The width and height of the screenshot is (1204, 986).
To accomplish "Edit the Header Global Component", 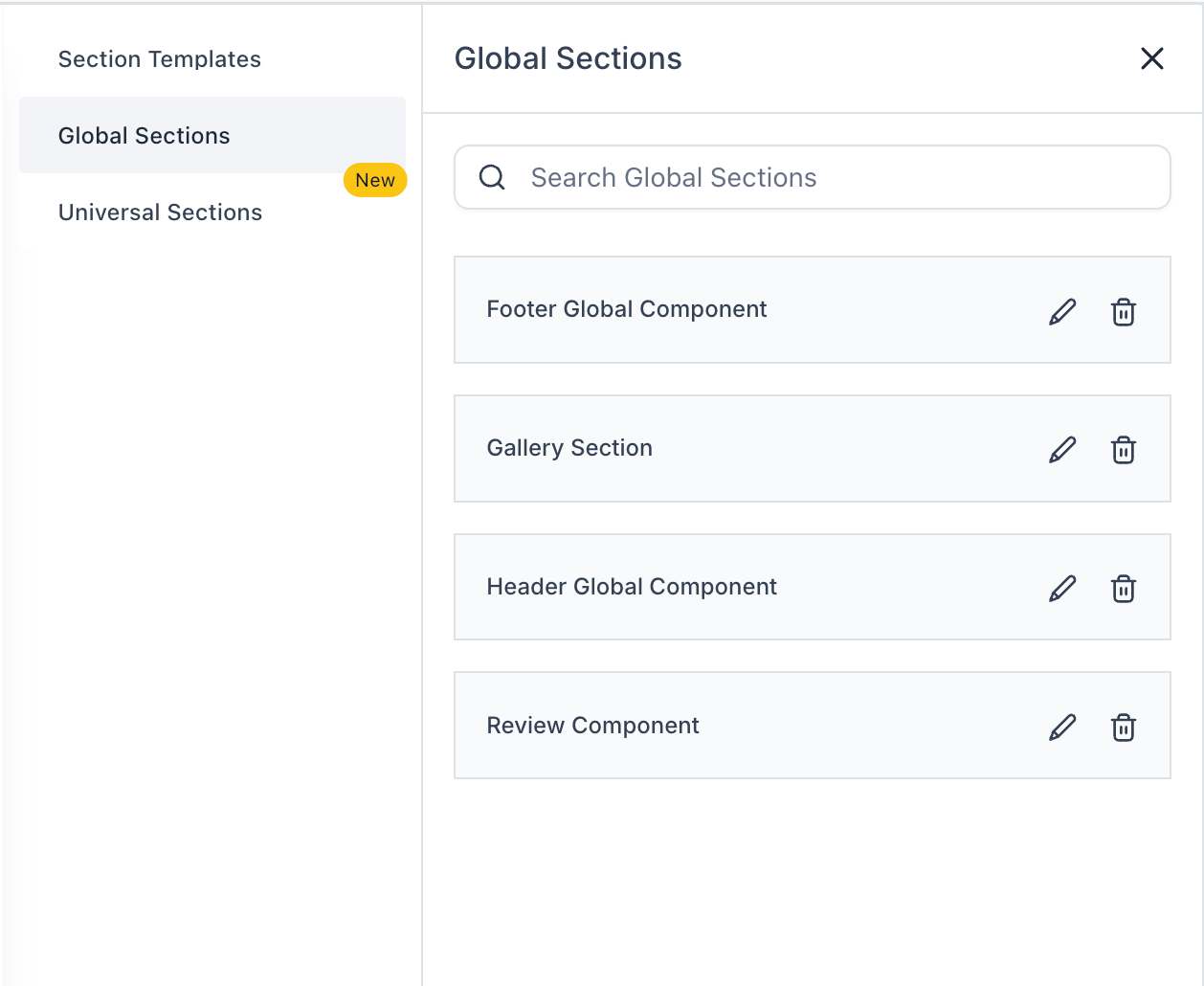I will pos(1062,588).
